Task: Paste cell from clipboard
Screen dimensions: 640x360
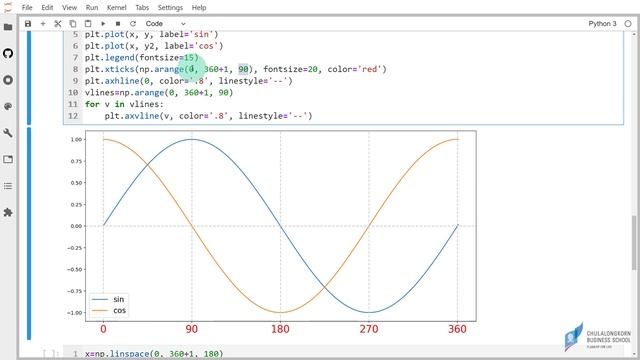Action: pyautogui.click(x=88, y=24)
